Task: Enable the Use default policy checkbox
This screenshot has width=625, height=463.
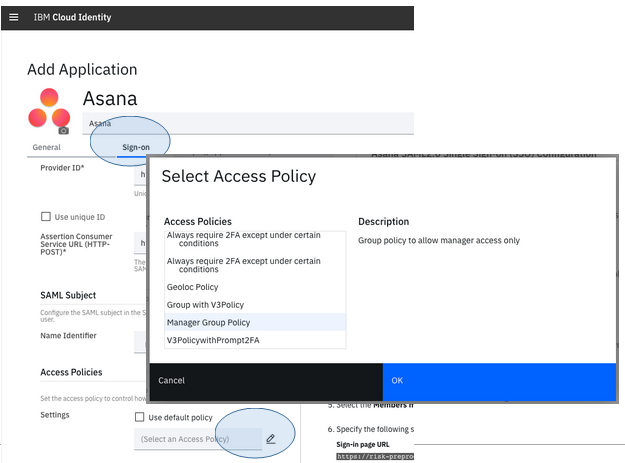Action: 140,417
